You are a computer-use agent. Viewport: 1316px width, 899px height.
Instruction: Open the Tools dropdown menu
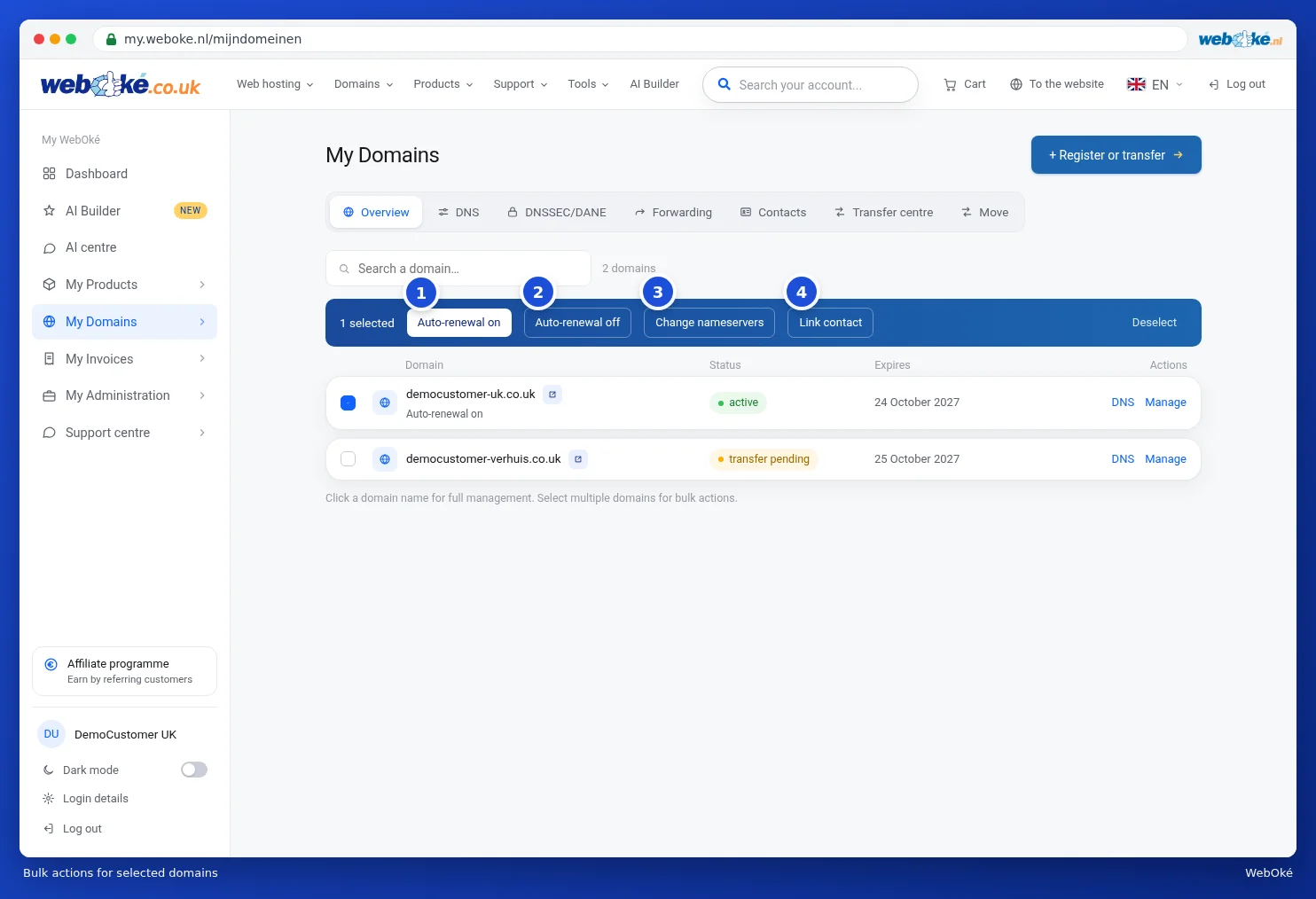pos(589,84)
